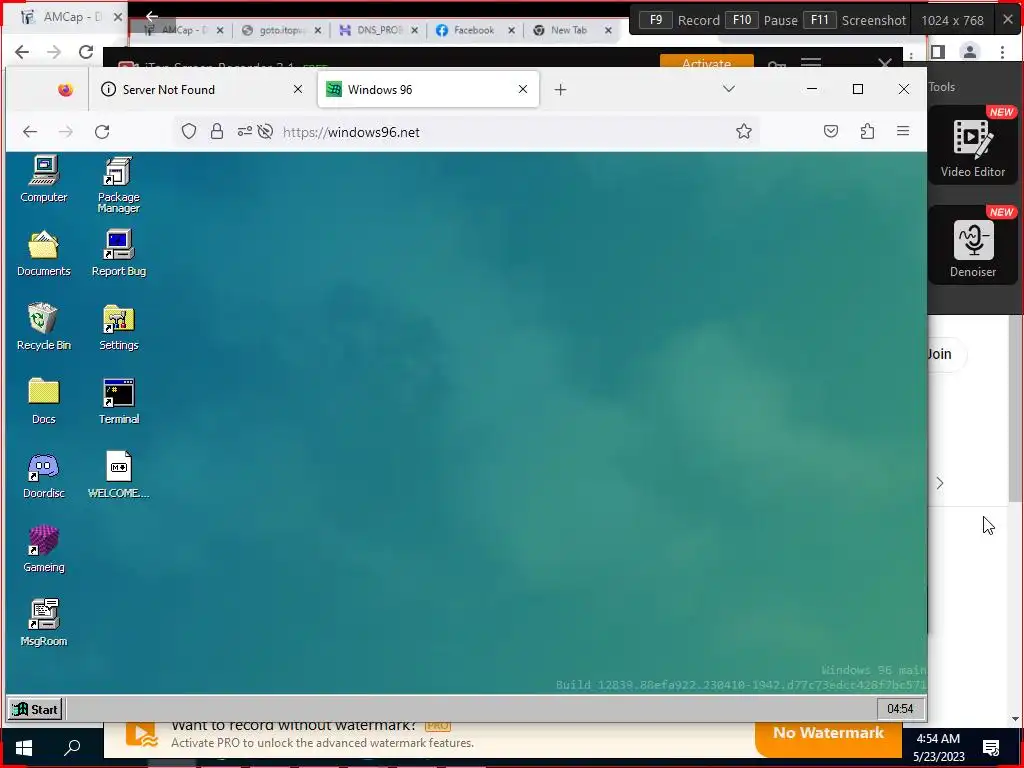The height and width of the screenshot is (768, 1024).
Task: Close the Server Not Found tab
Action: [x=298, y=89]
